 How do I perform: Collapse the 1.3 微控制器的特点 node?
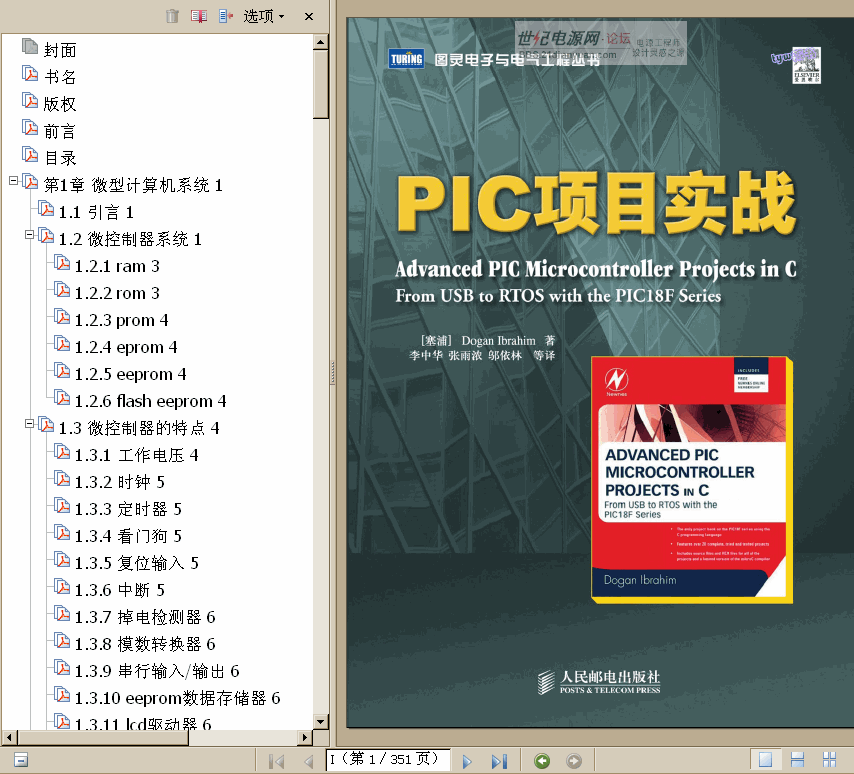[29, 424]
